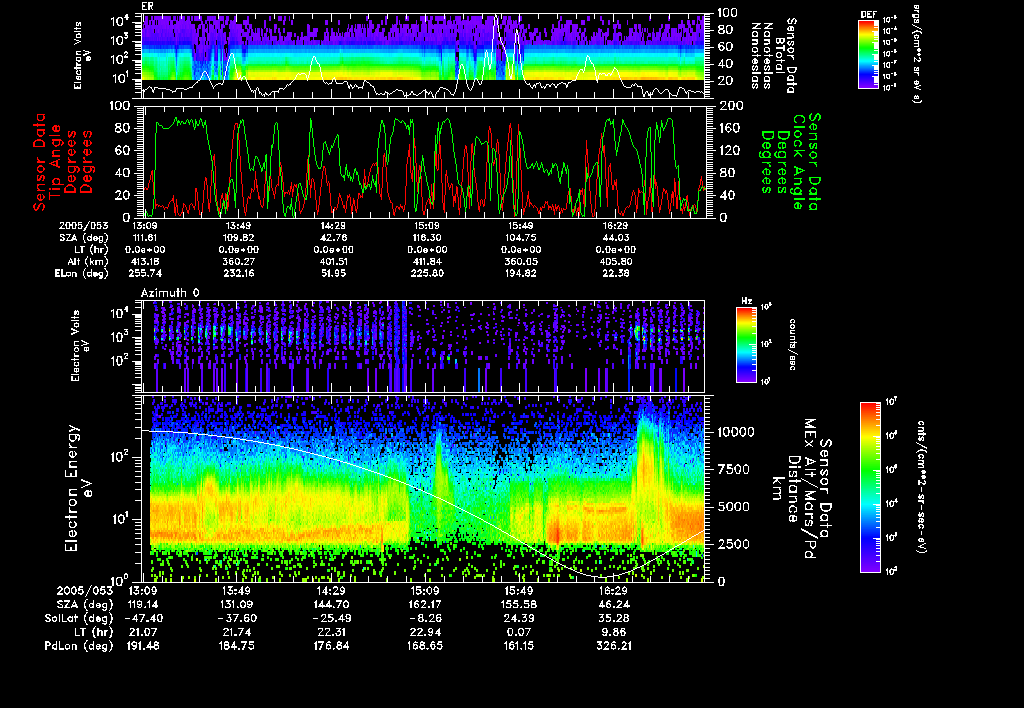Click altitude value 411.84

(426, 262)
